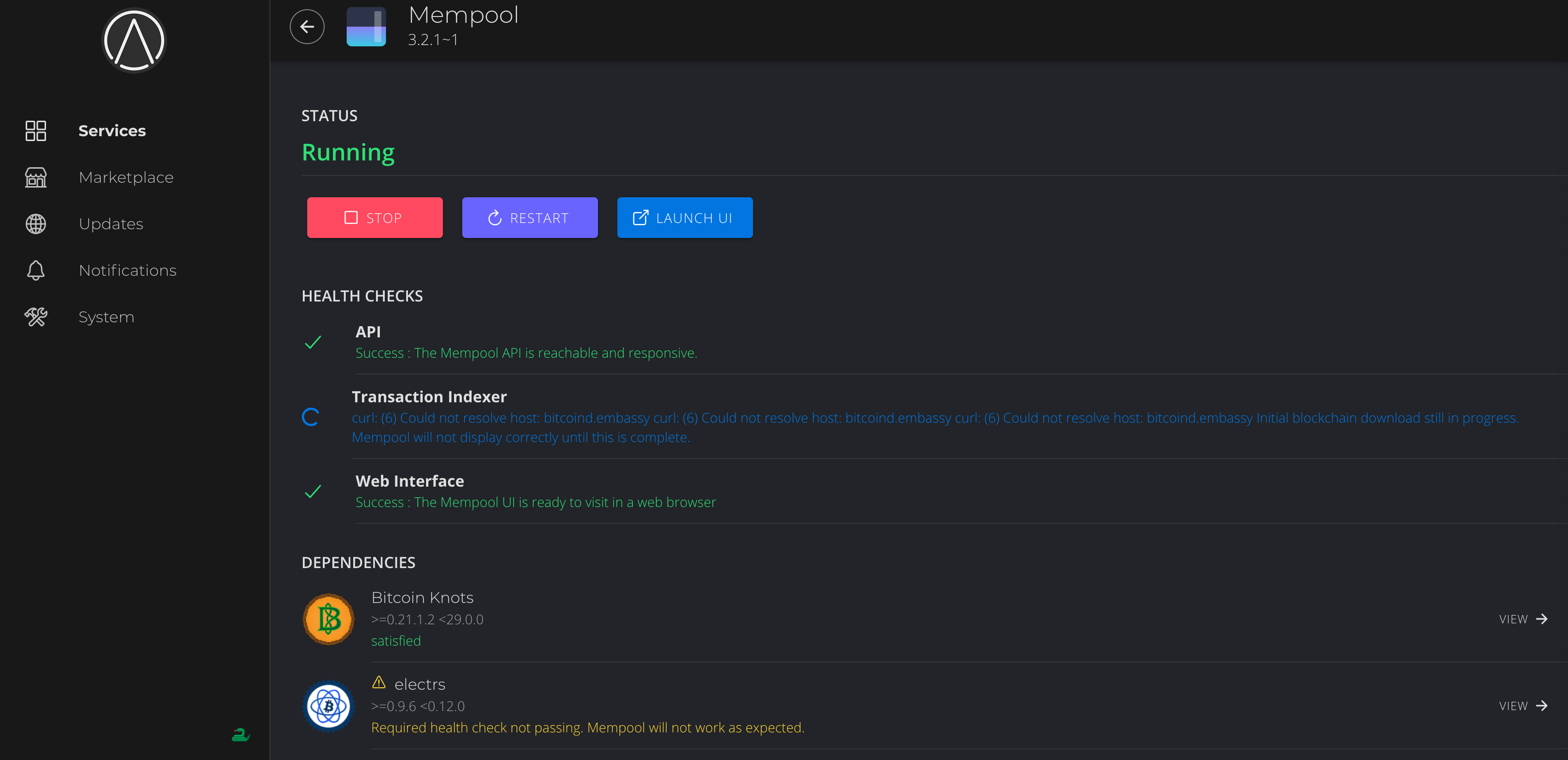Click the Running status text
The width and height of the screenshot is (1568, 760).
coord(348,153)
